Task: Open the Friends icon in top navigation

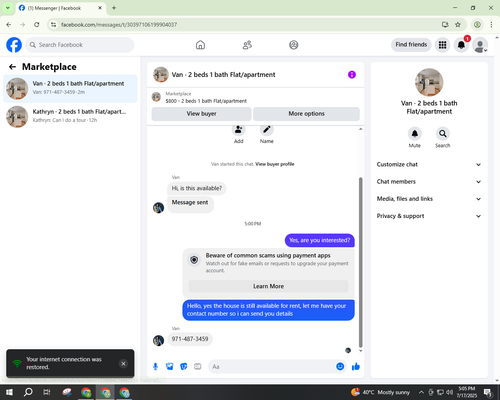Action: pyautogui.click(x=247, y=45)
